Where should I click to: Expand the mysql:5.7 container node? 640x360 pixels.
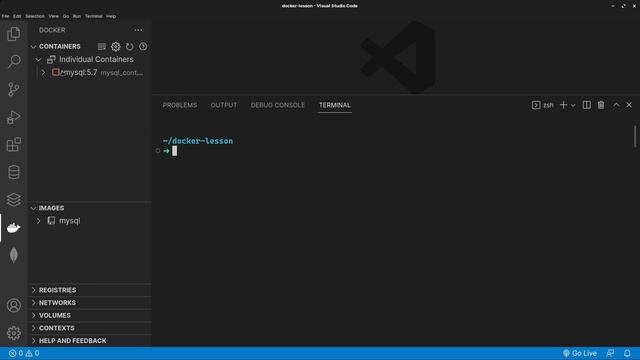pyautogui.click(x=43, y=73)
